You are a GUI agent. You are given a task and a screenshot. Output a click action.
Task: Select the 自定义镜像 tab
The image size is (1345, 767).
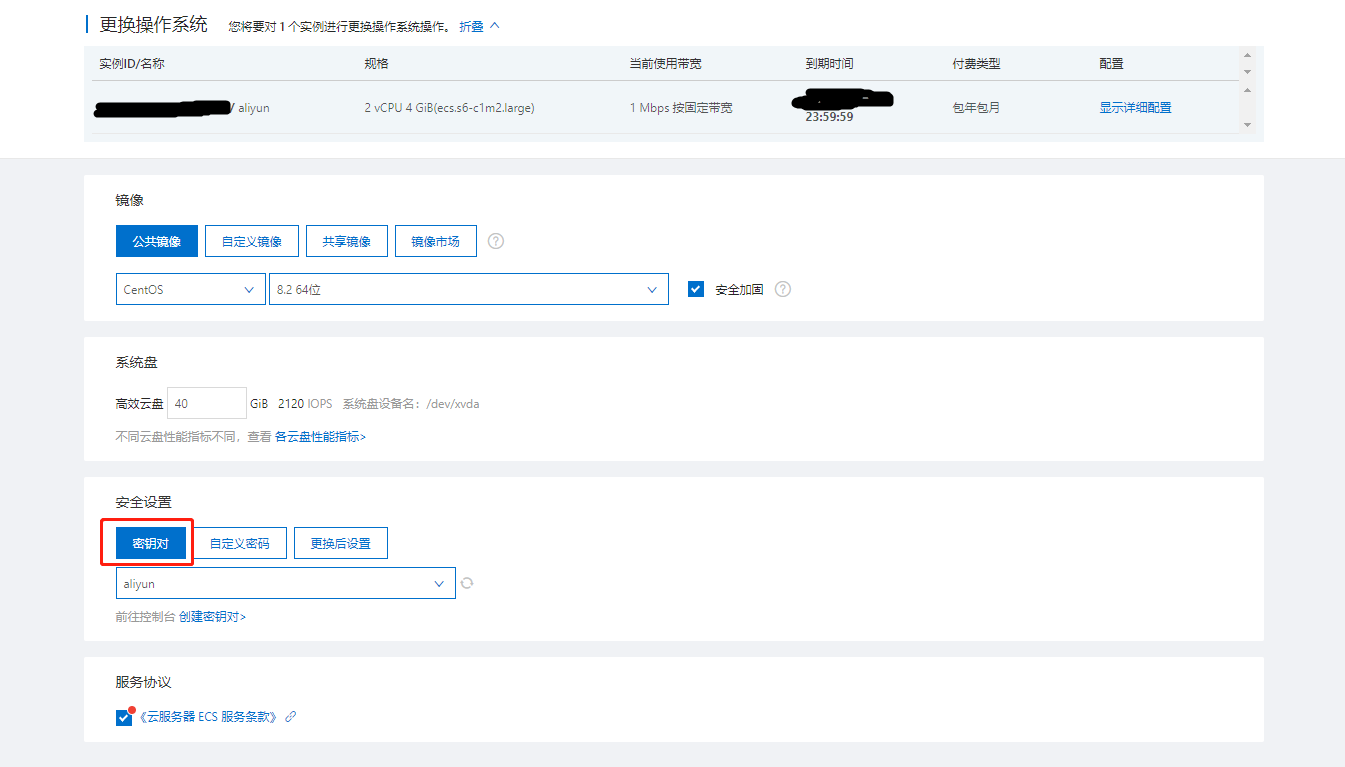tap(252, 241)
